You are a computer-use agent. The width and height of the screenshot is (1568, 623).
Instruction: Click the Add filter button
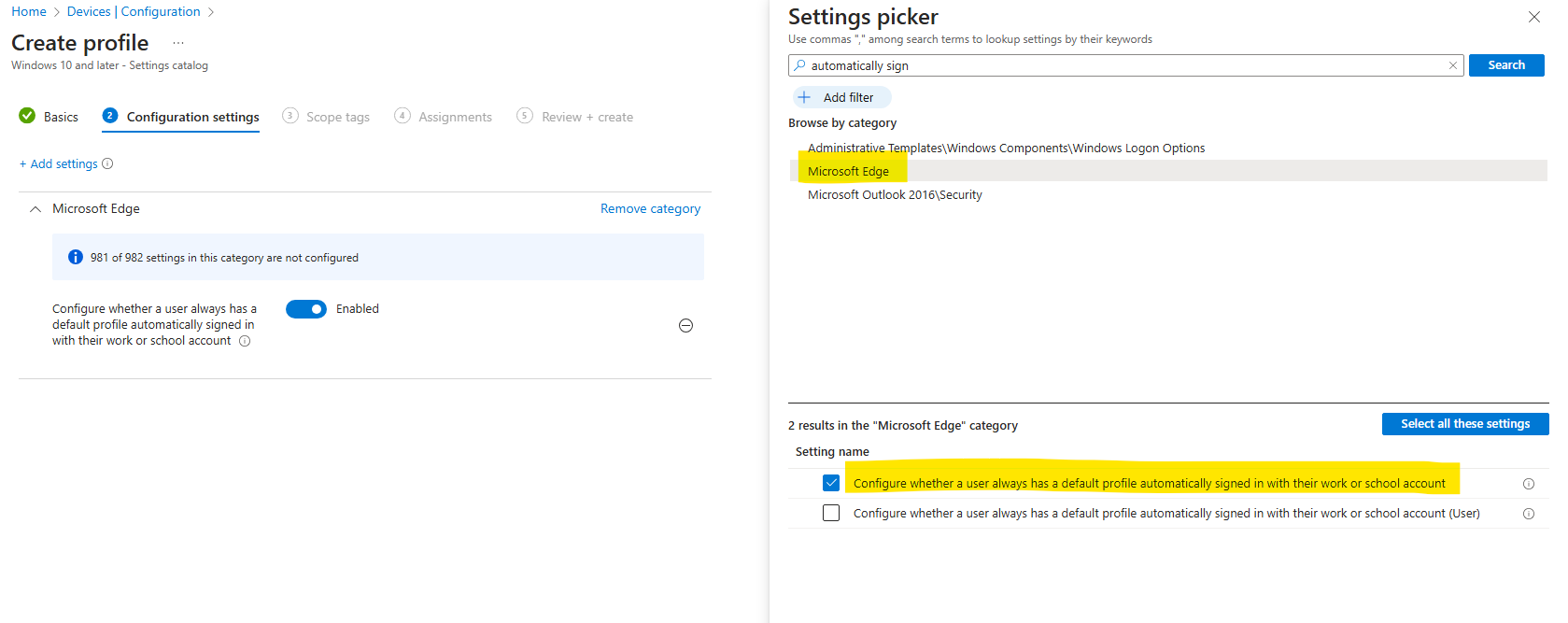click(841, 97)
